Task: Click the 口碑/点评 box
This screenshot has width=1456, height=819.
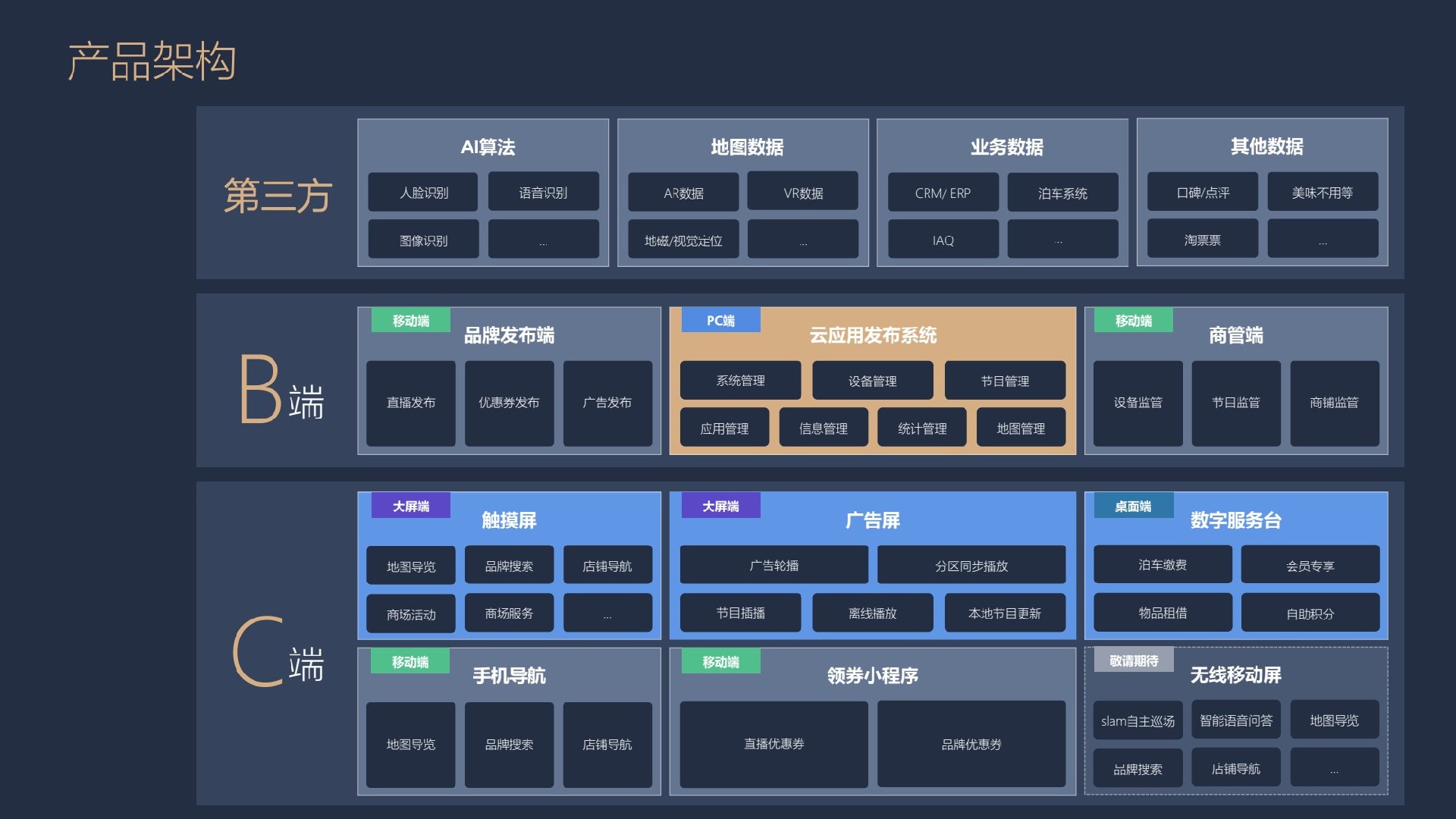Action: 1203,193
